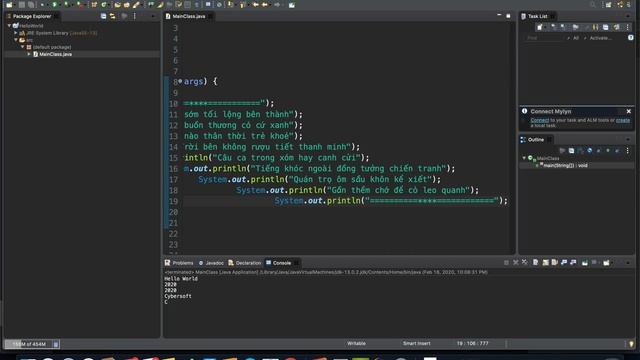Click the heap memory status bar
Image resolution: width=640 pixels, height=360 pixels.
[x=29, y=344]
